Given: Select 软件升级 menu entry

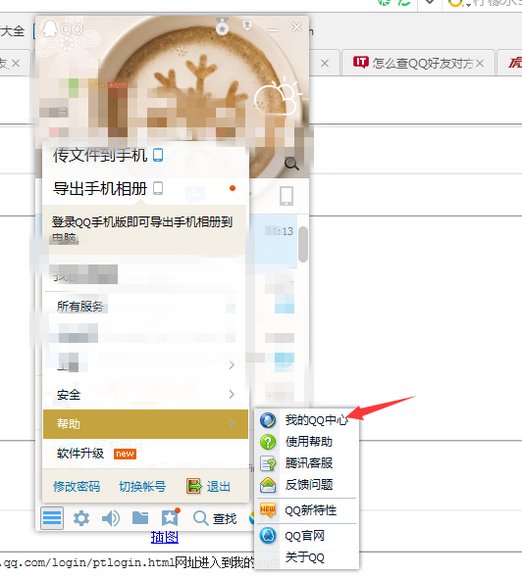Looking at the screenshot, I should coord(145,453).
